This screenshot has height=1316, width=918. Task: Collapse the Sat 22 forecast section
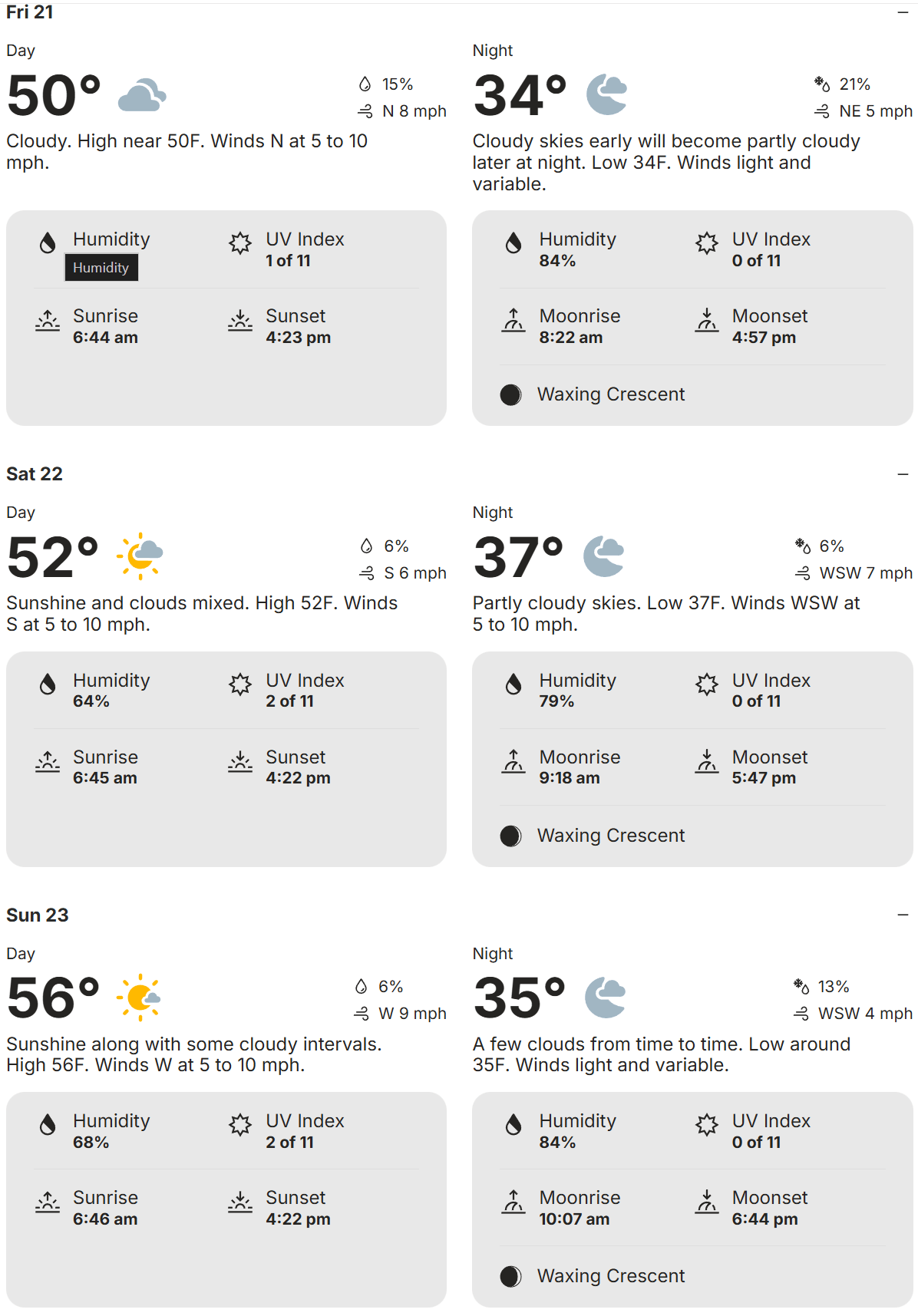[x=903, y=474]
